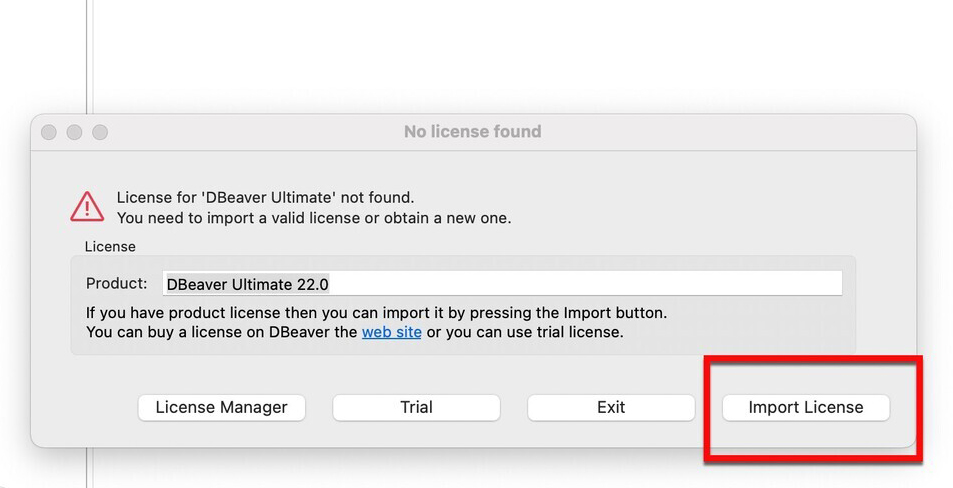Click the red warning triangle icon
The image size is (953, 488).
tap(87, 207)
